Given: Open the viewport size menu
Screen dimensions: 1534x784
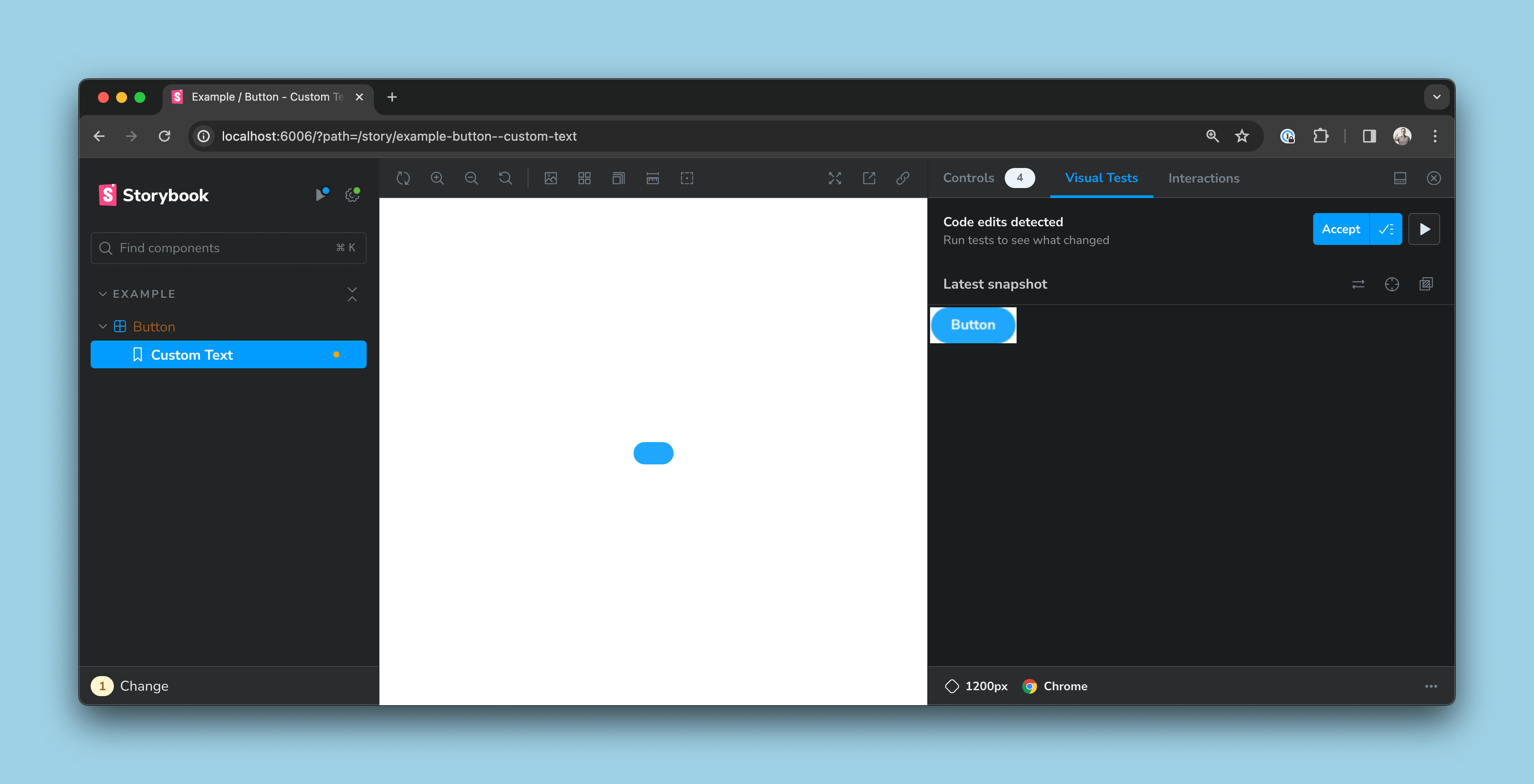Looking at the screenshot, I should [x=619, y=178].
